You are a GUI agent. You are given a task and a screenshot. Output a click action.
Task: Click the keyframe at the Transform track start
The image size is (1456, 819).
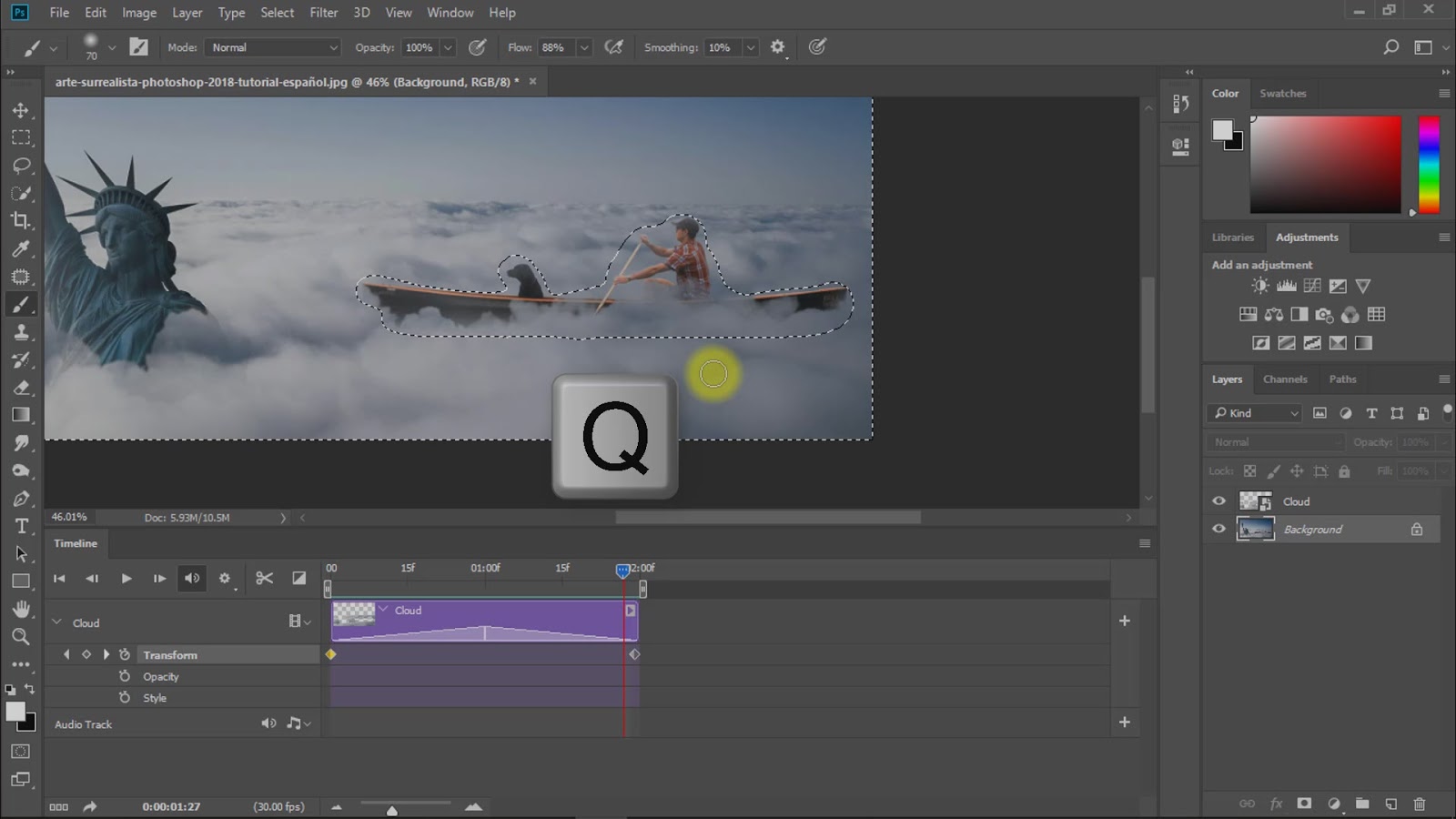tap(331, 654)
